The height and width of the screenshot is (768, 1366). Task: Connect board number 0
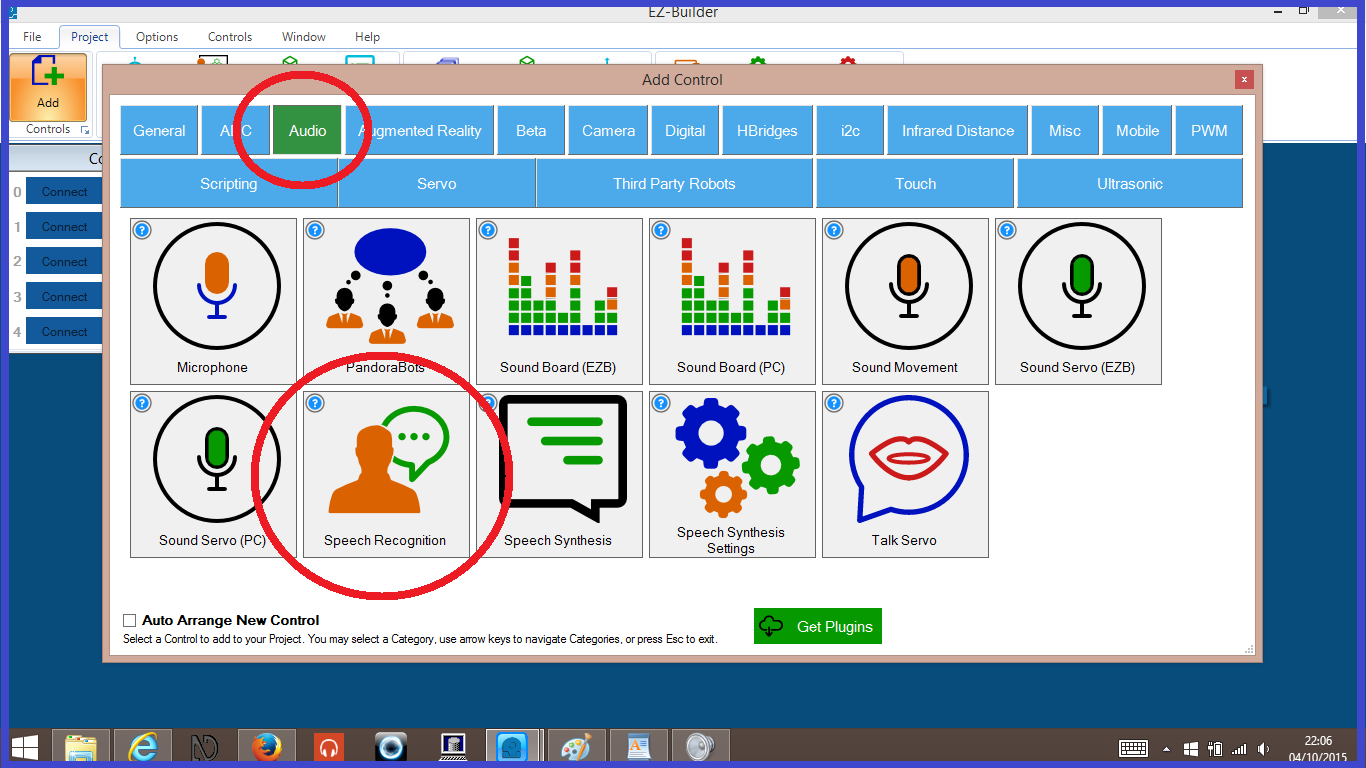65,192
